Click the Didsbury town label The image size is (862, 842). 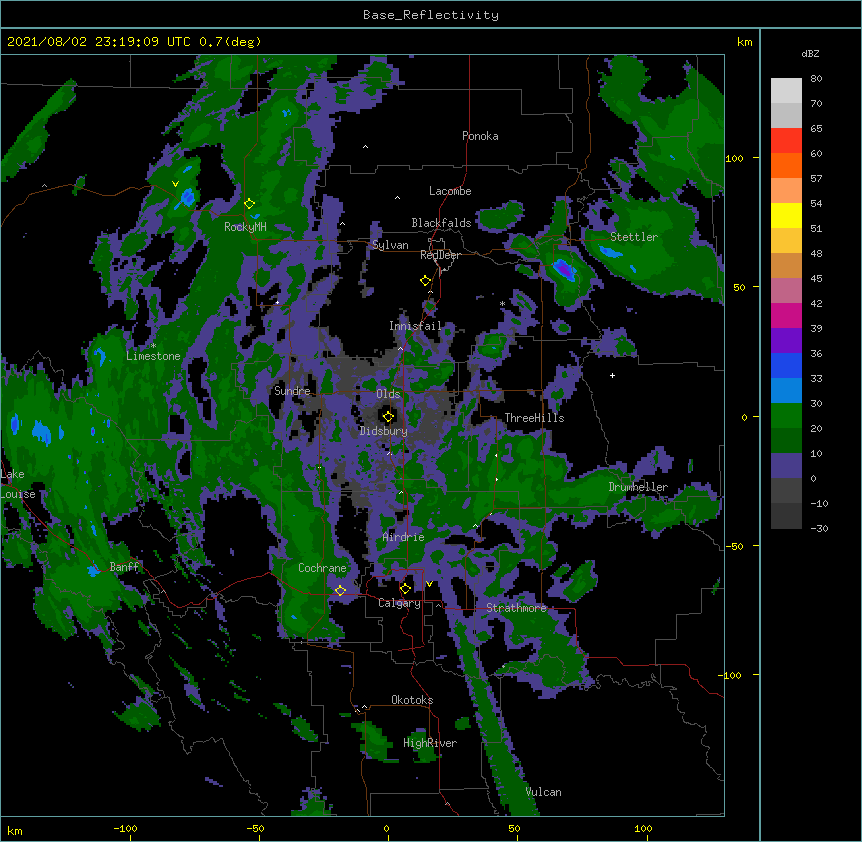click(x=383, y=431)
